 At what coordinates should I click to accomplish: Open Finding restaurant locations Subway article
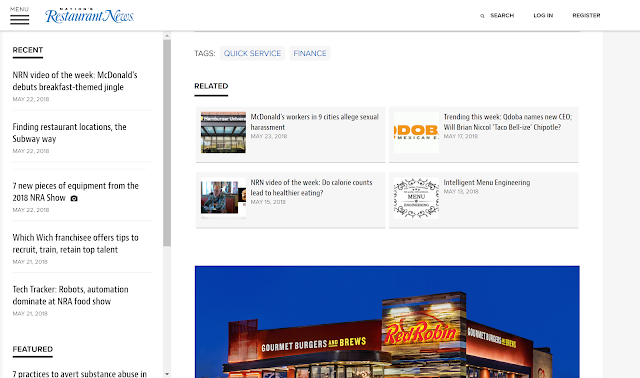(69, 133)
